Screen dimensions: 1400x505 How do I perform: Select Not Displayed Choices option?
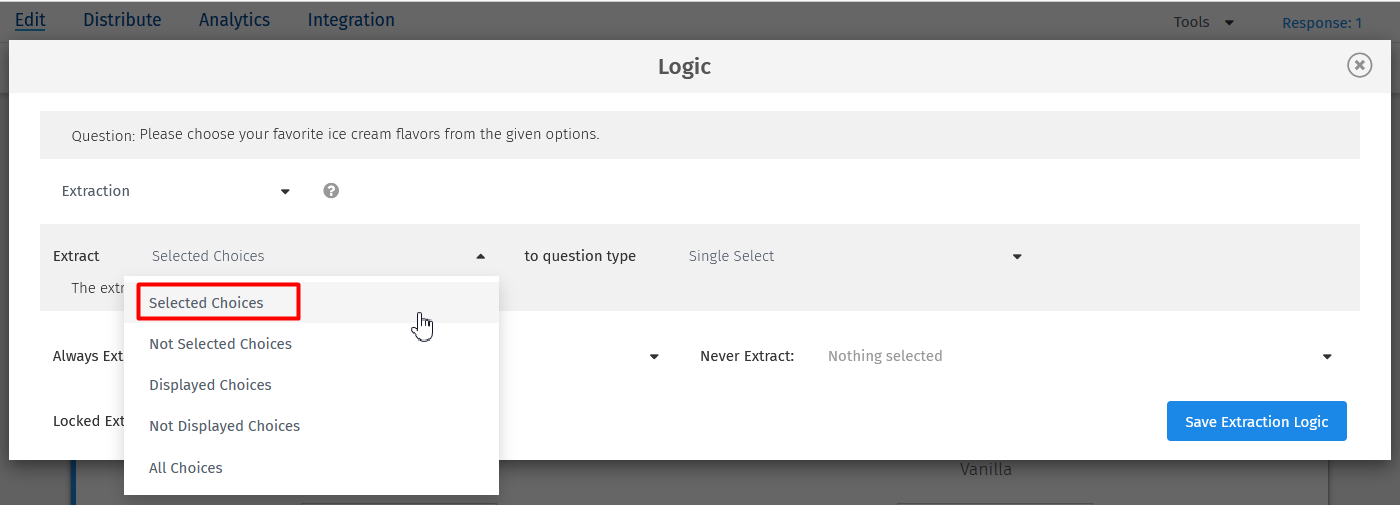[x=225, y=426]
